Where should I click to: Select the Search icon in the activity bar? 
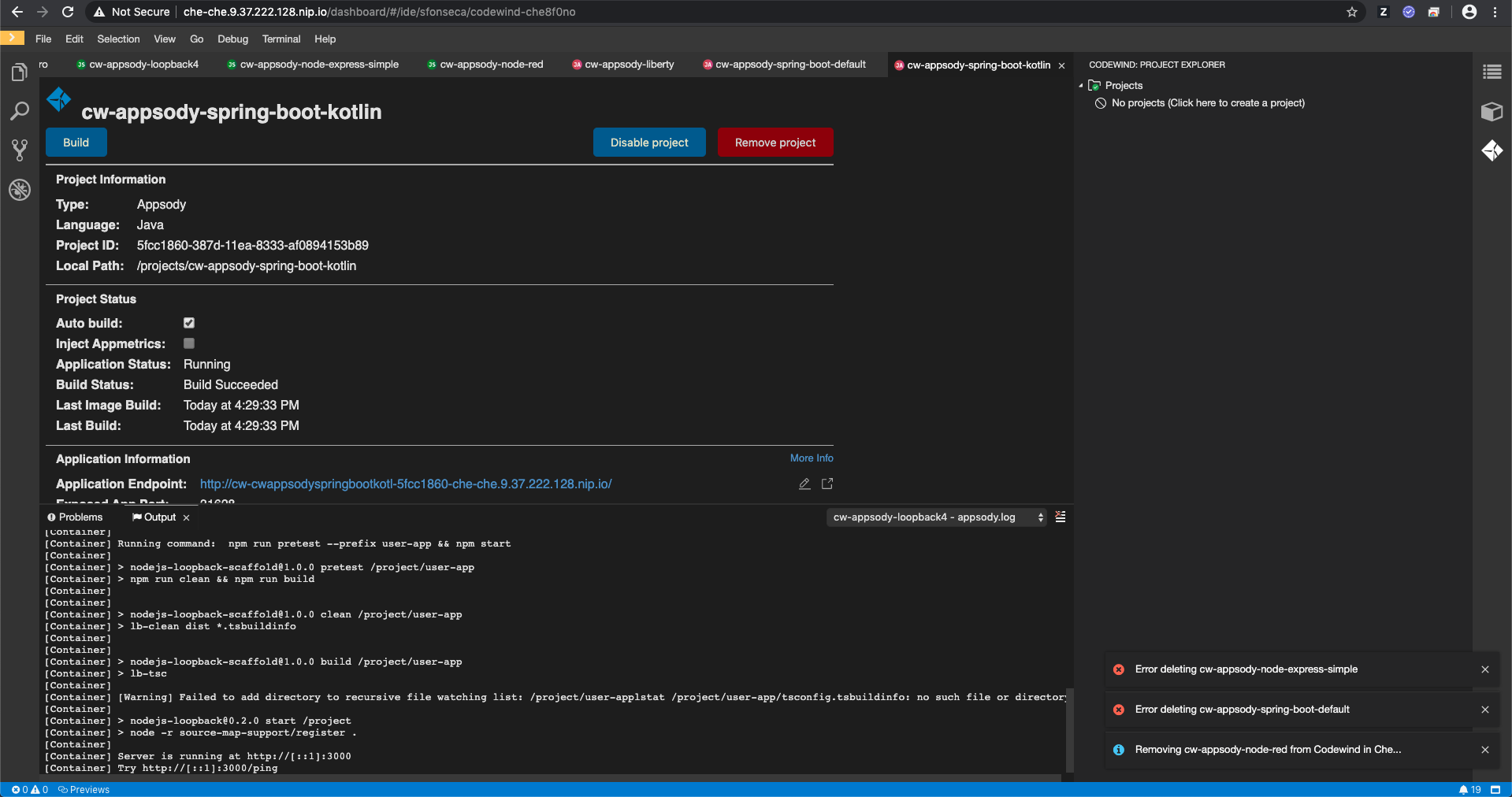(20, 111)
